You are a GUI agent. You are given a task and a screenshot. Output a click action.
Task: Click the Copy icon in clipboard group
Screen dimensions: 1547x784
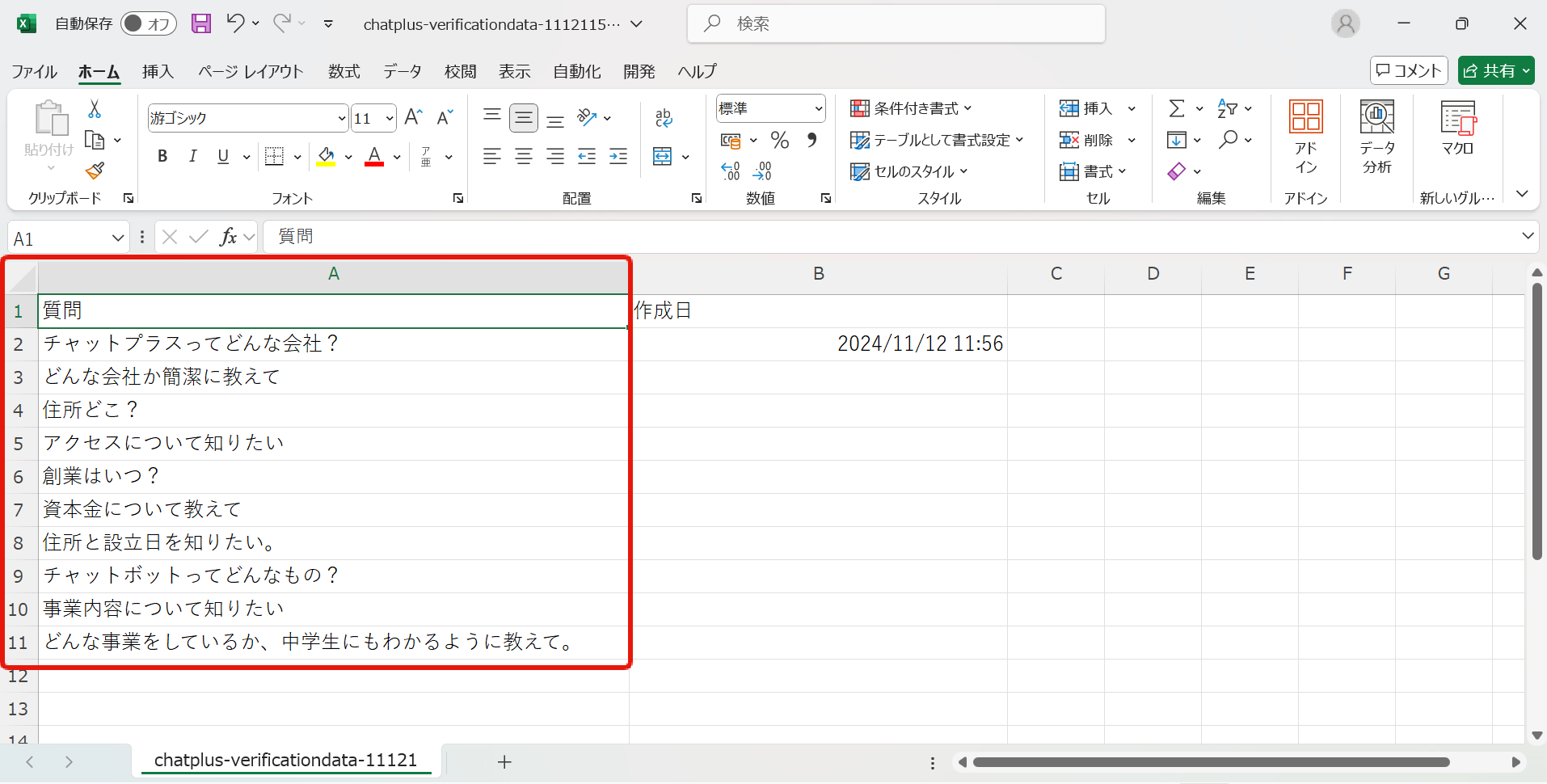pos(95,140)
